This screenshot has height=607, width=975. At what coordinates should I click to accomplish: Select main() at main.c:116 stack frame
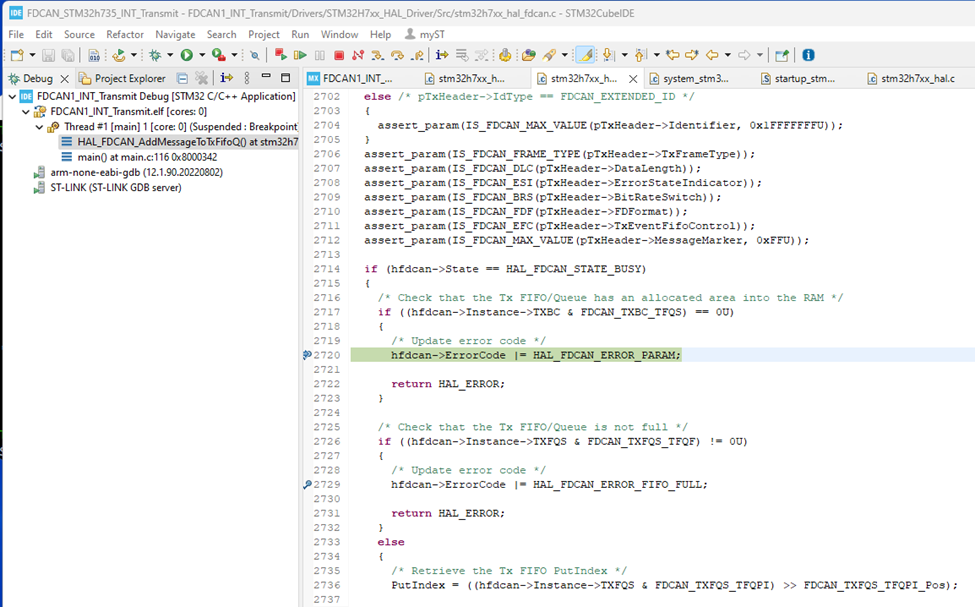click(146, 157)
